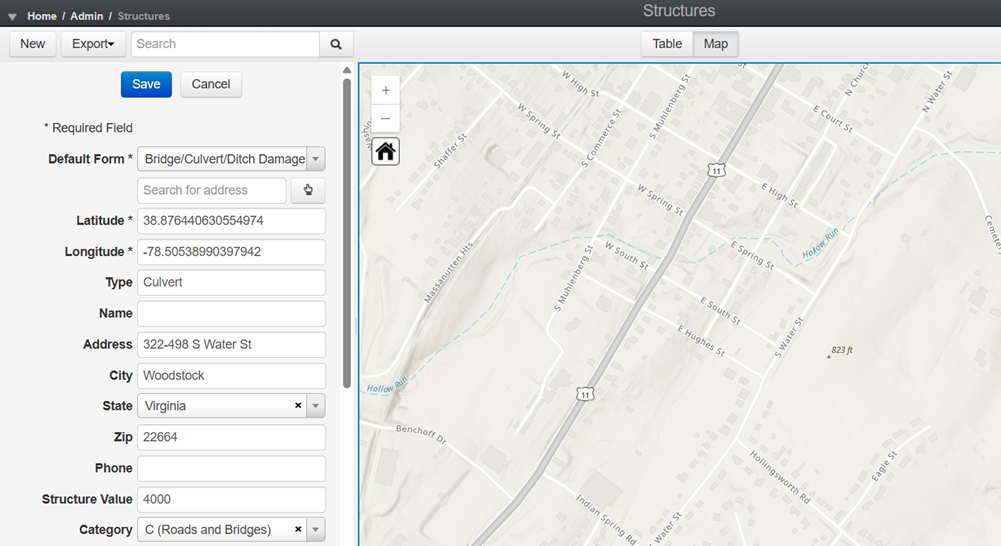This screenshot has height=546, width=1001.
Task: Click the pick location hand icon
Action: (x=308, y=190)
